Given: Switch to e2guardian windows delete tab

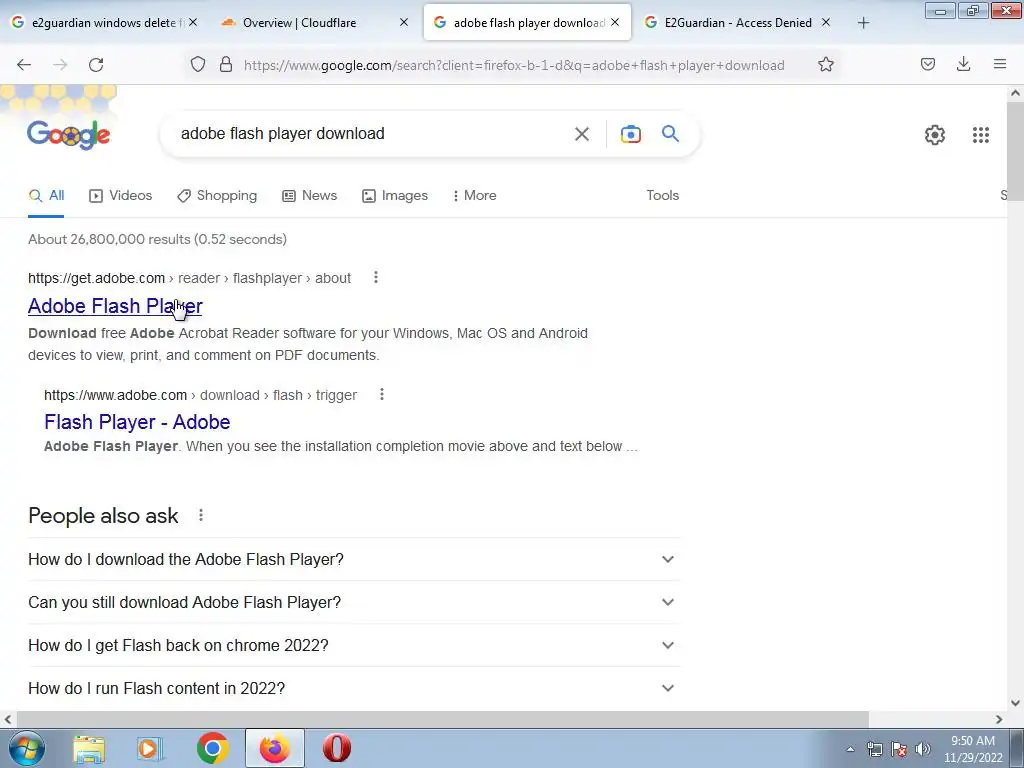Looking at the screenshot, I should (x=104, y=23).
